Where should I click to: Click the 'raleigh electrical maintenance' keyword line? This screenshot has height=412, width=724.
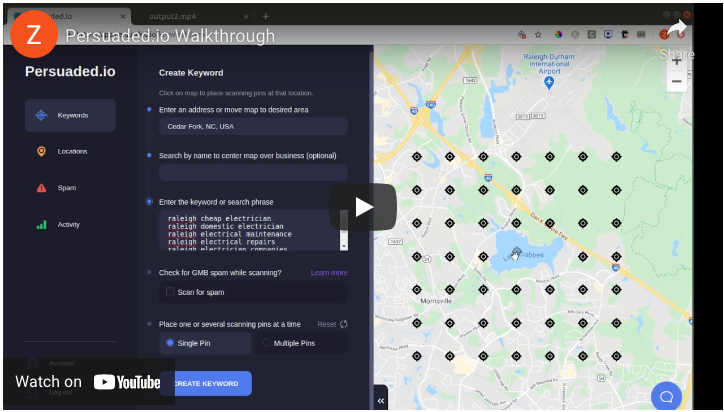pyautogui.click(x=229, y=234)
